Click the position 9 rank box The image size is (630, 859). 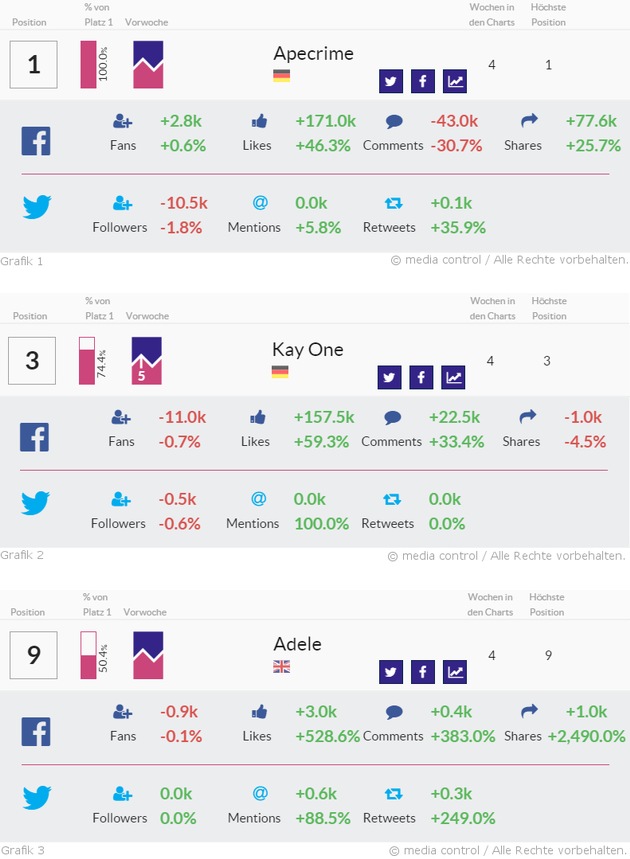pos(34,655)
